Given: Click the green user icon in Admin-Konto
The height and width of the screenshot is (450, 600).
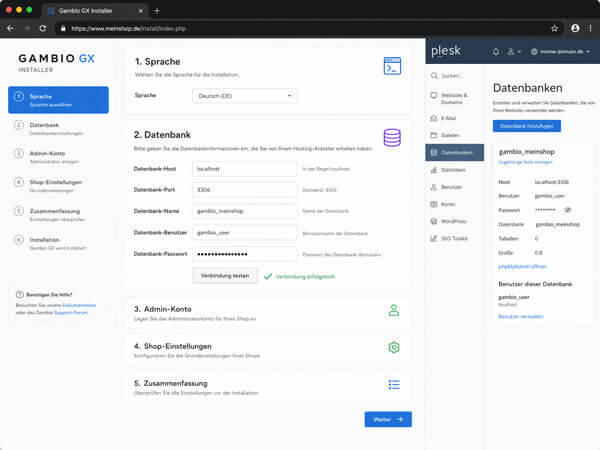Looking at the screenshot, I should 394,310.
